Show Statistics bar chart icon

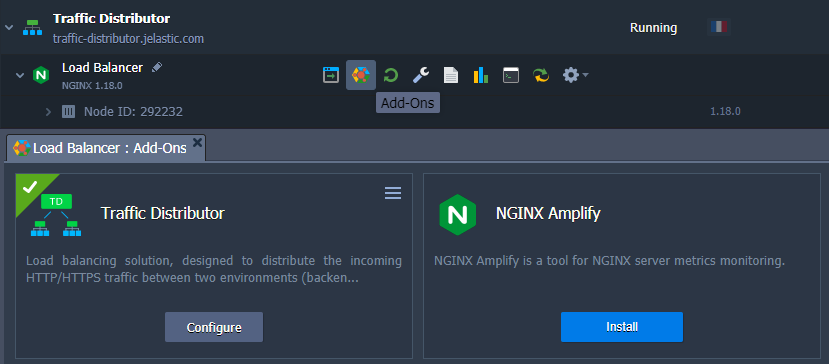click(x=481, y=75)
